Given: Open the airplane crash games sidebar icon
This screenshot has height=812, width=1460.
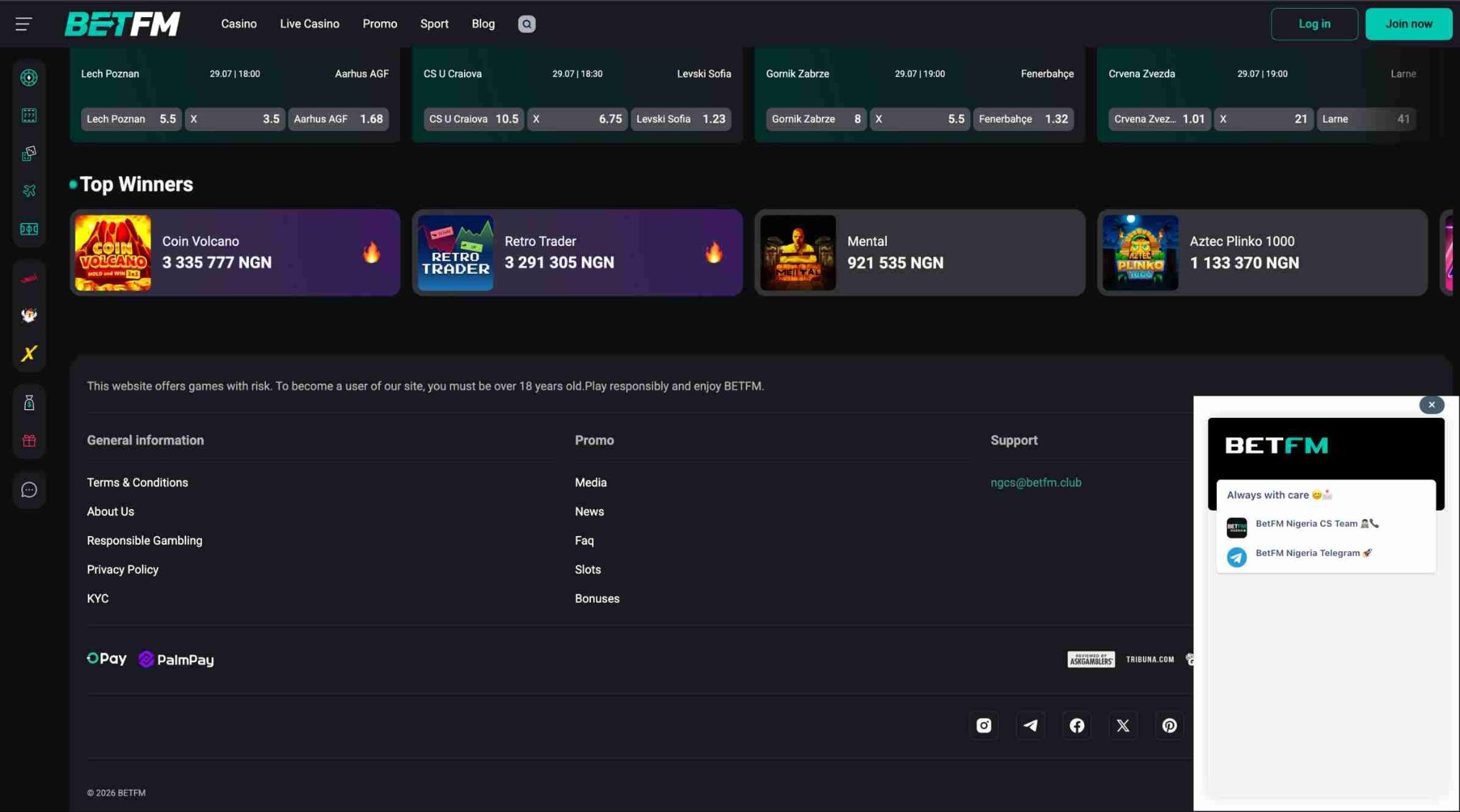Looking at the screenshot, I should click(x=29, y=191).
